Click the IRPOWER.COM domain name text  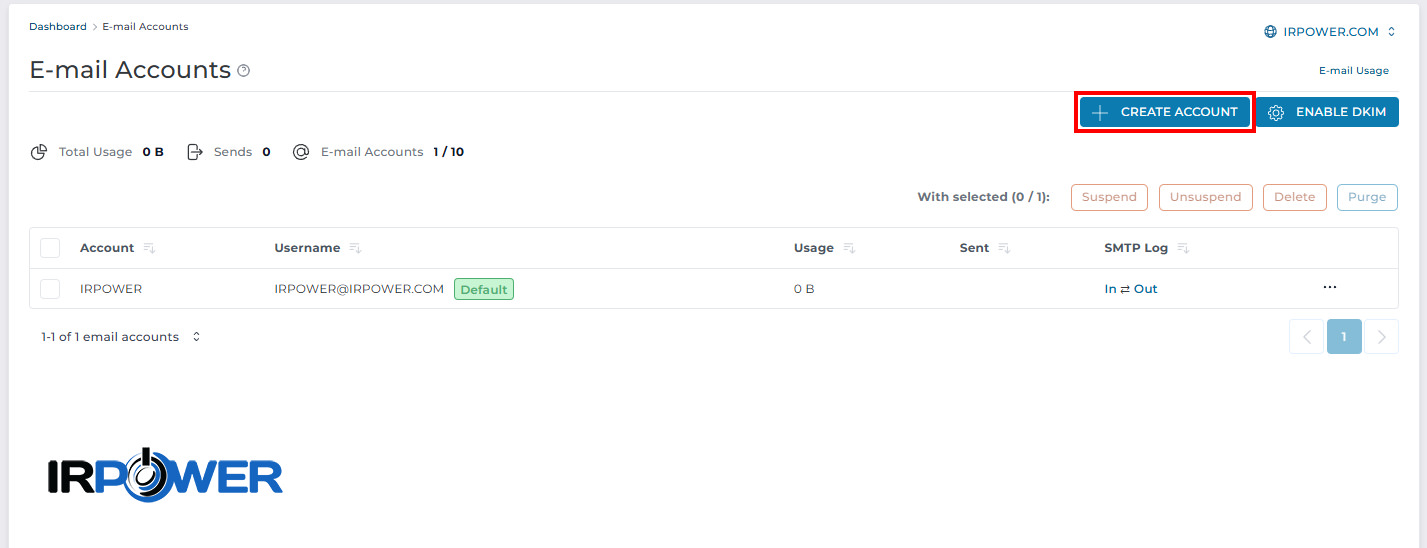pyautogui.click(x=1331, y=32)
